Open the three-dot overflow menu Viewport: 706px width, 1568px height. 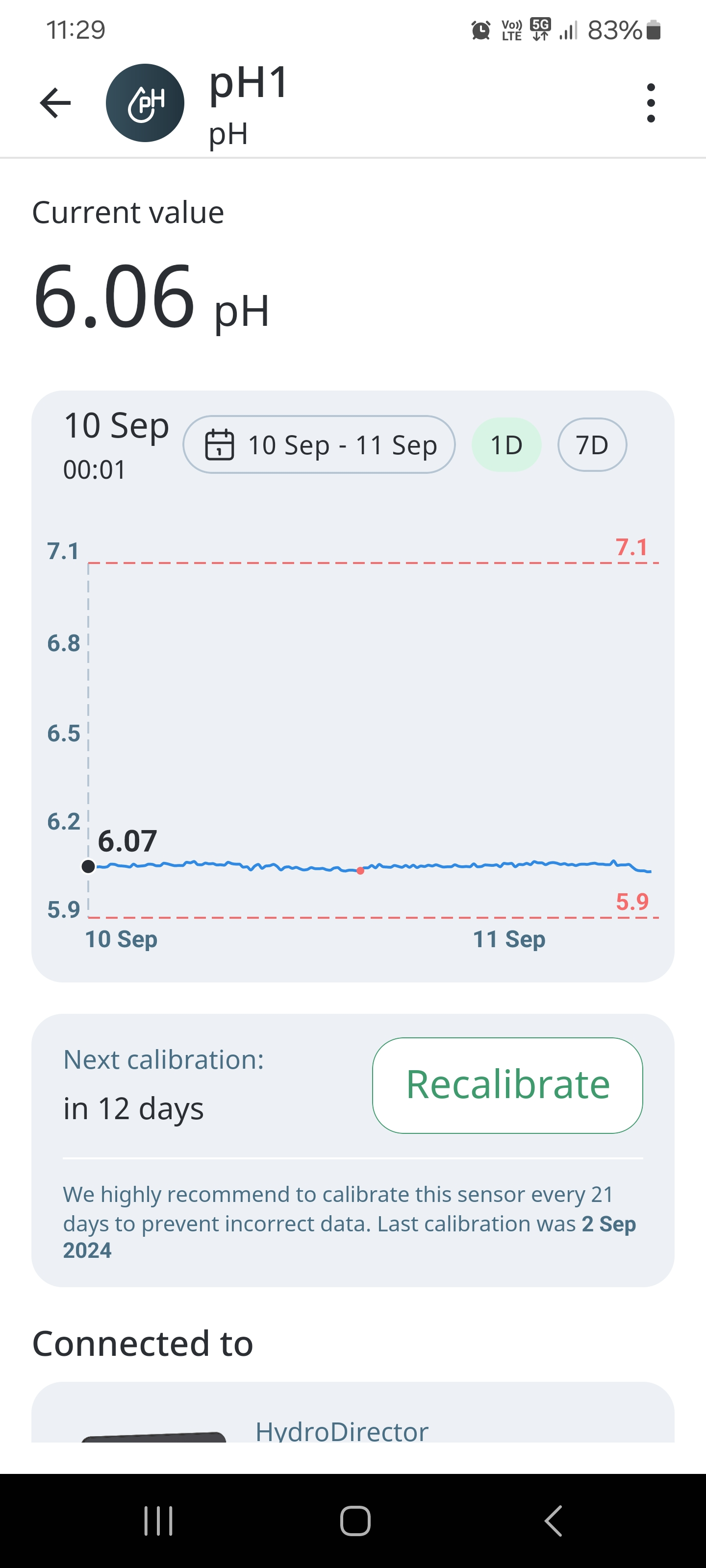651,103
